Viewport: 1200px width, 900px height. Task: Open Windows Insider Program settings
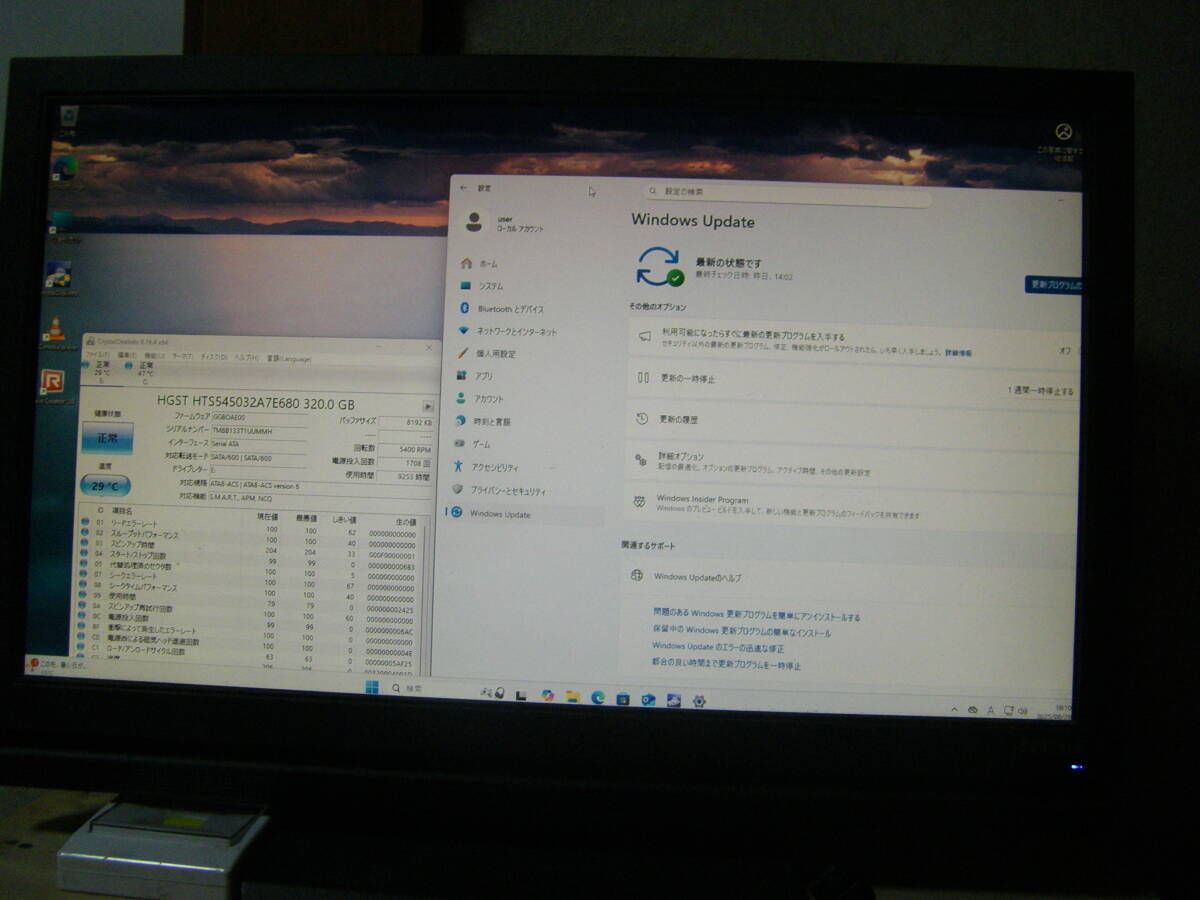point(852,505)
